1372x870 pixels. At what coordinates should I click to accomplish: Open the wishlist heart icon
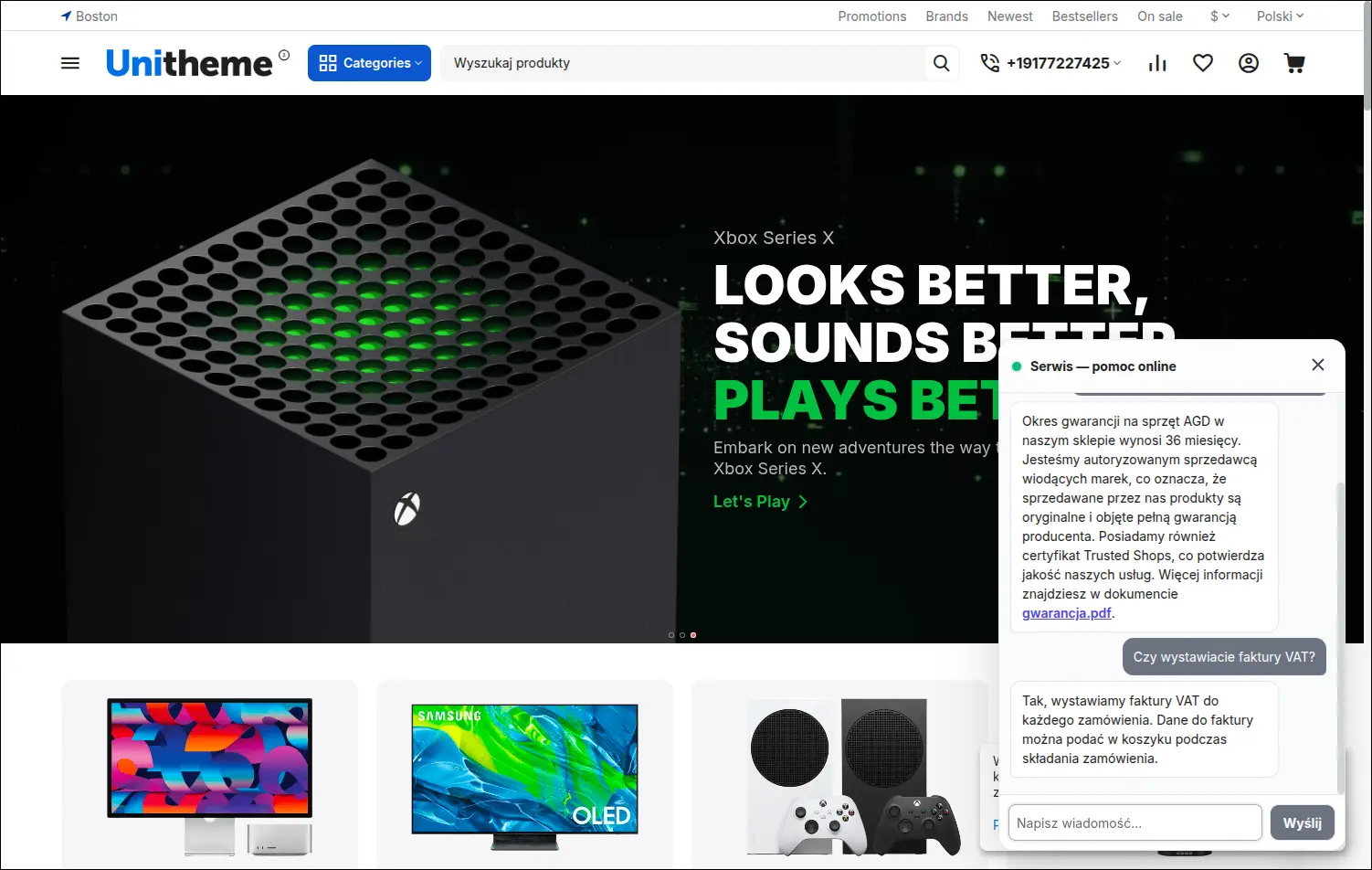(x=1203, y=63)
